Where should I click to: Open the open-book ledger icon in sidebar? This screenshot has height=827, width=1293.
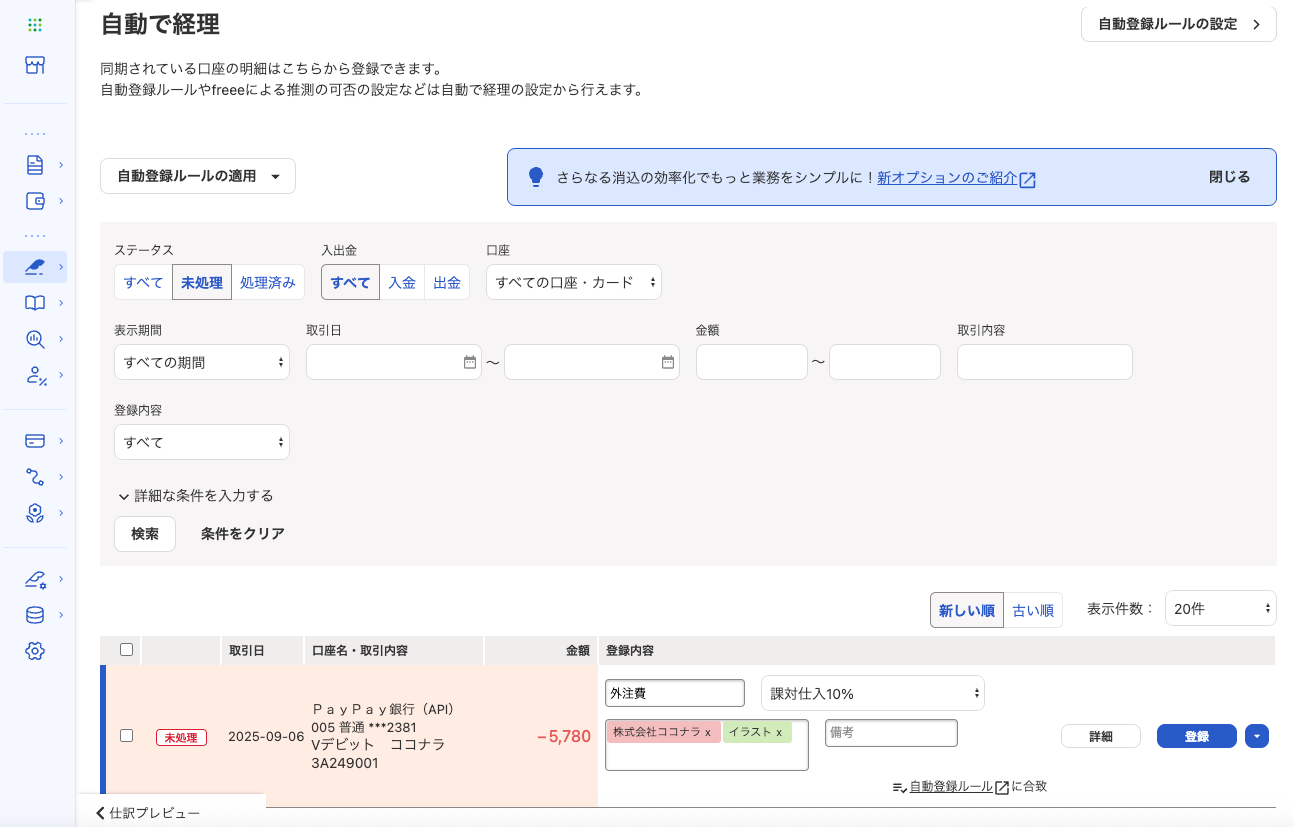pos(35,303)
